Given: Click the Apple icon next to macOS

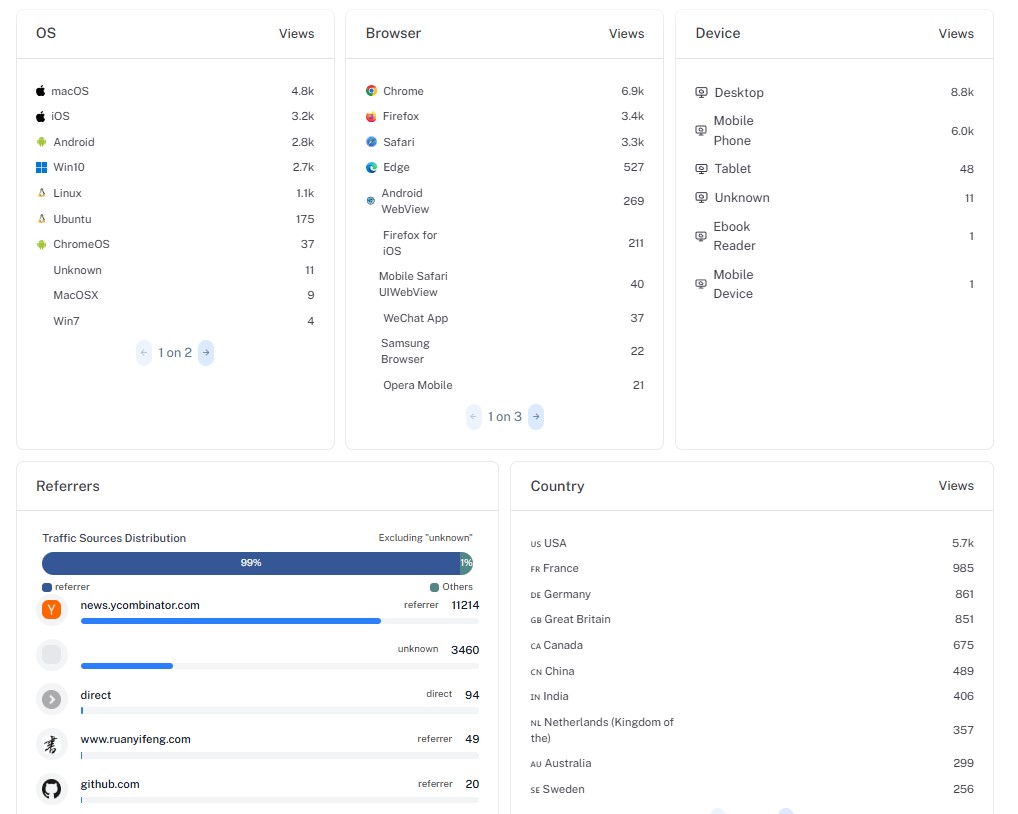Looking at the screenshot, I should point(40,91).
